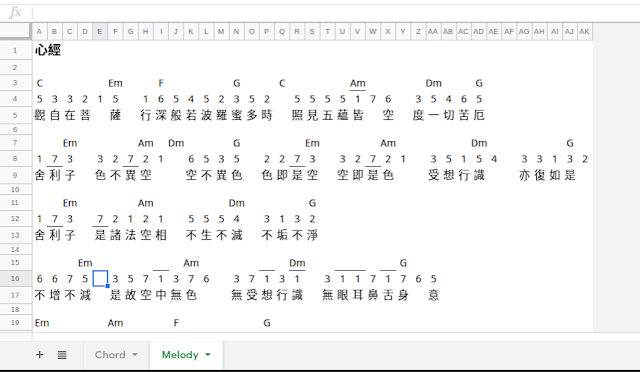Image resolution: width=640 pixels, height=372 pixels.
Task: Click the title cell 心經
Action: [x=48, y=51]
